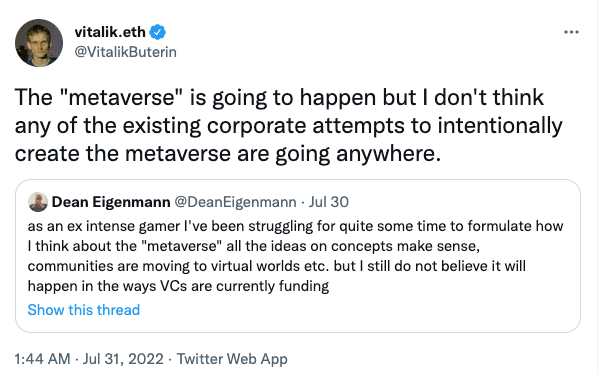Select the word 'intentionally' in the tweet
The width and height of the screenshot is (599, 373).
[500, 125]
